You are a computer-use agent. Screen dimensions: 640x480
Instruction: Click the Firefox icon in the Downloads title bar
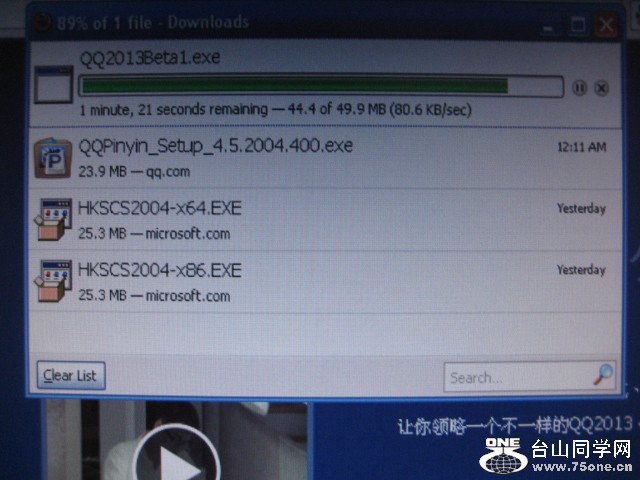point(42,21)
